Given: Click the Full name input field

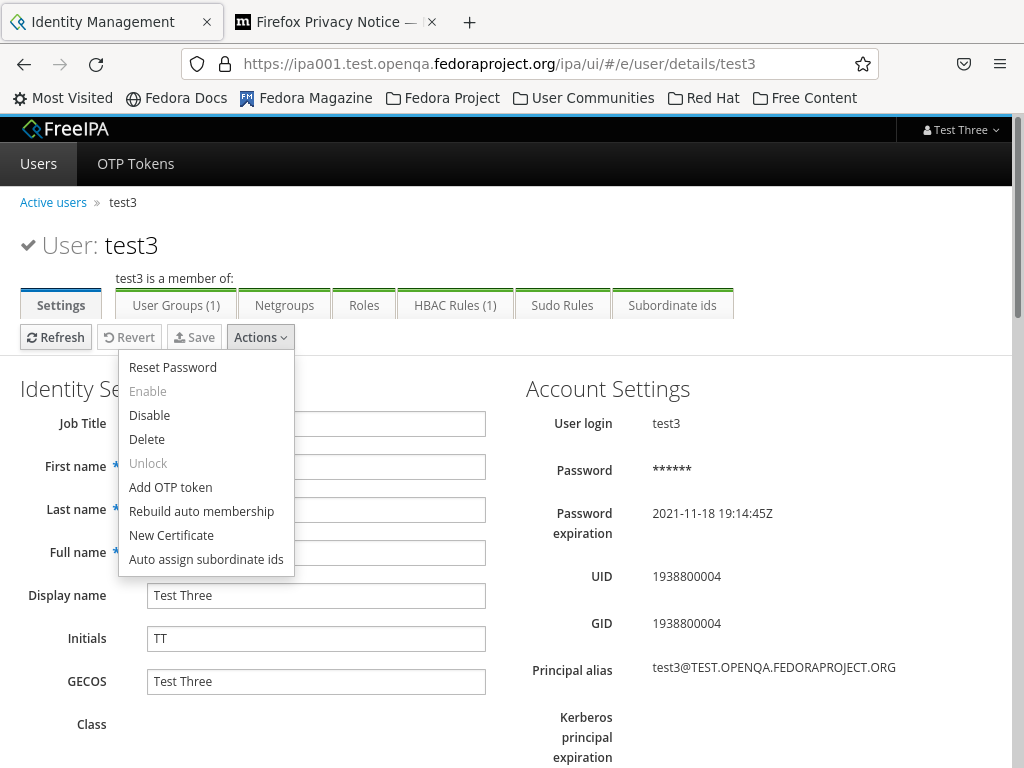Looking at the screenshot, I should pos(390,553).
